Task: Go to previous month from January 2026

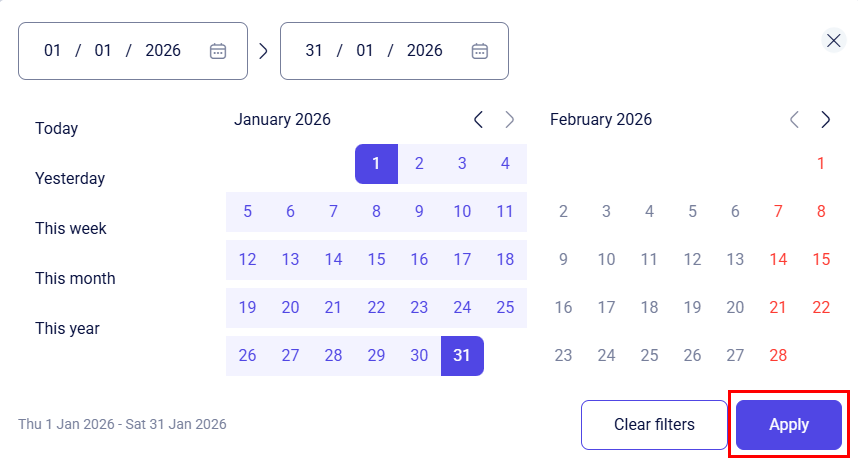Action: 478,120
